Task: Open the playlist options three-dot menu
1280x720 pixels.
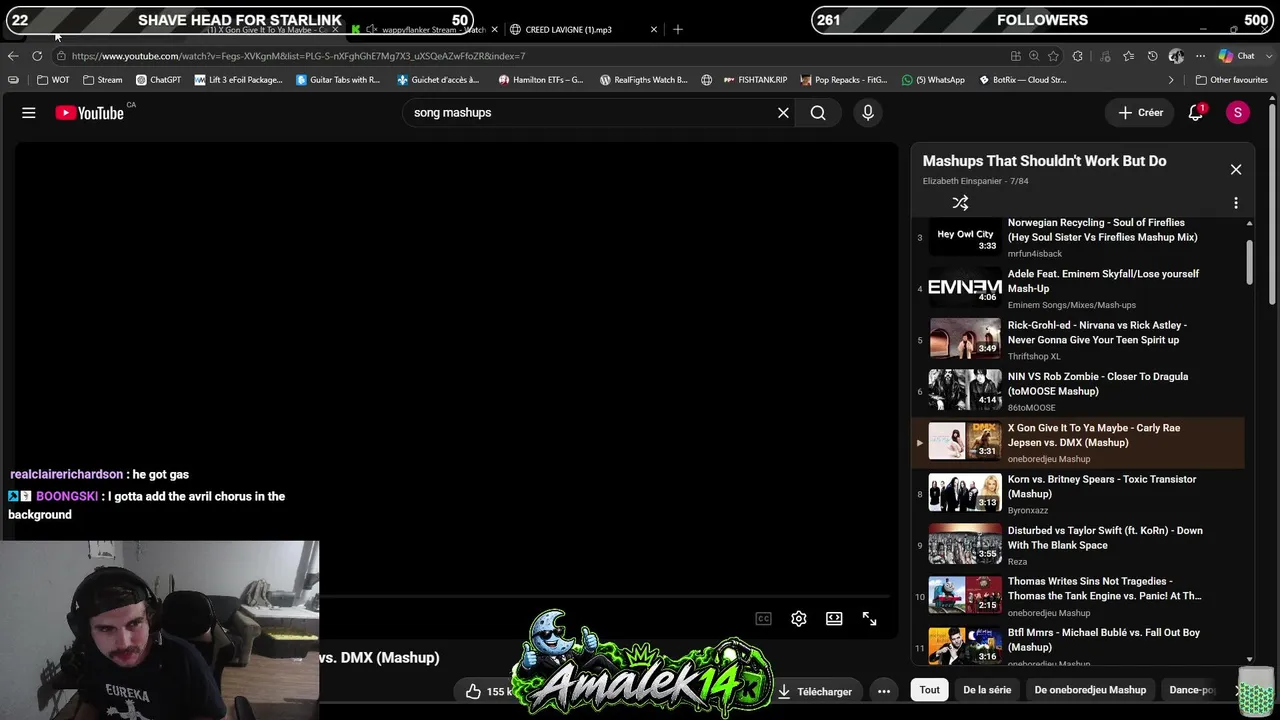Action: (x=1236, y=203)
